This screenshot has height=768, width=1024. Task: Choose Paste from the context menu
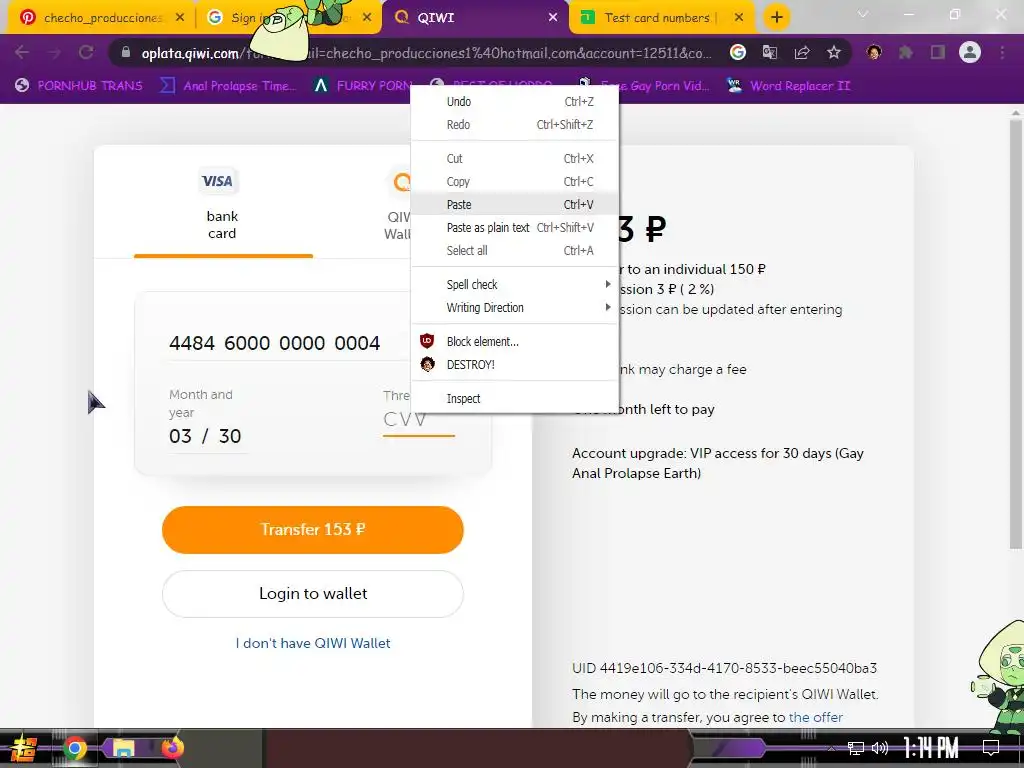(515, 204)
